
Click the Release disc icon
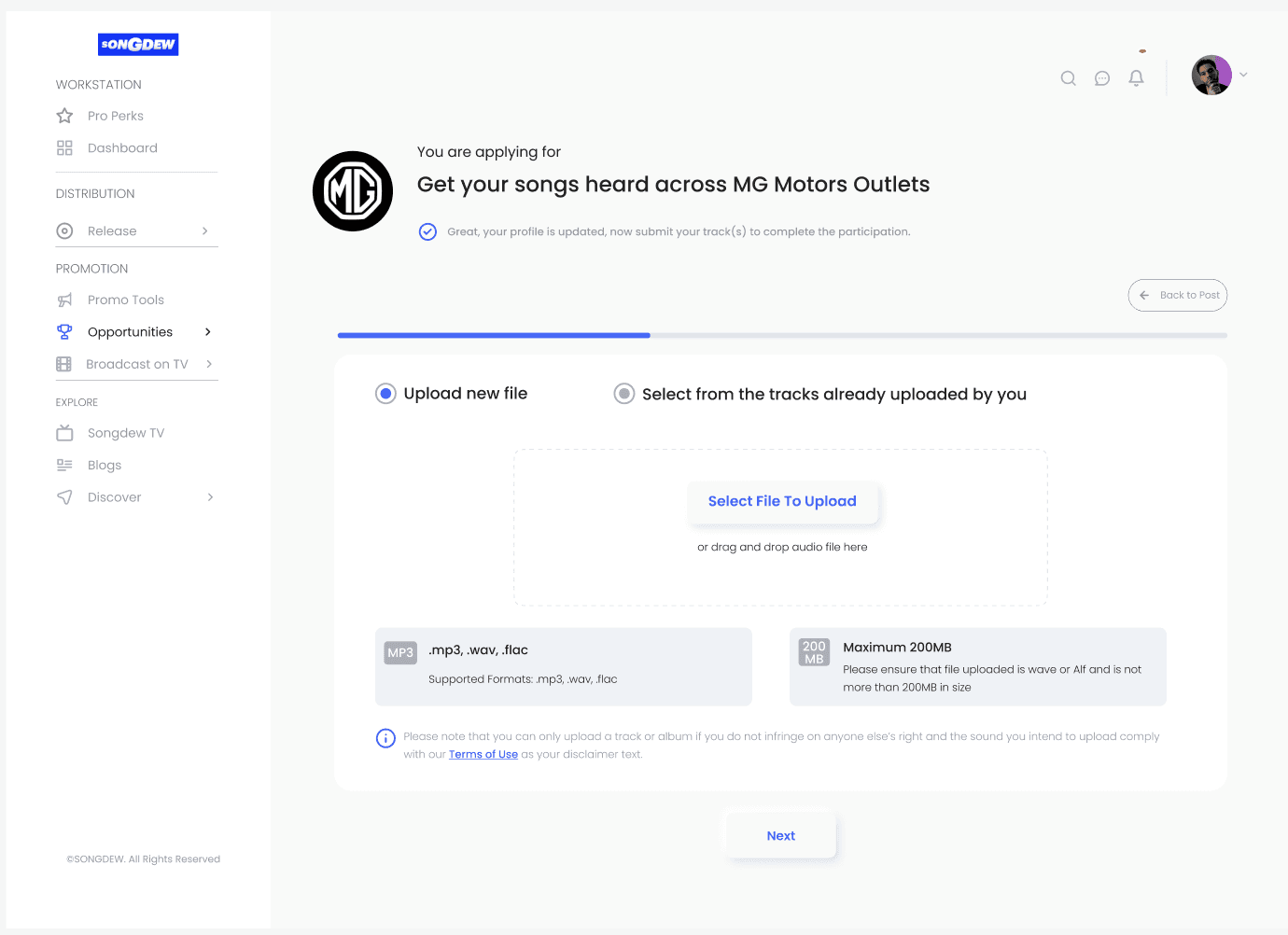pyautogui.click(x=64, y=230)
